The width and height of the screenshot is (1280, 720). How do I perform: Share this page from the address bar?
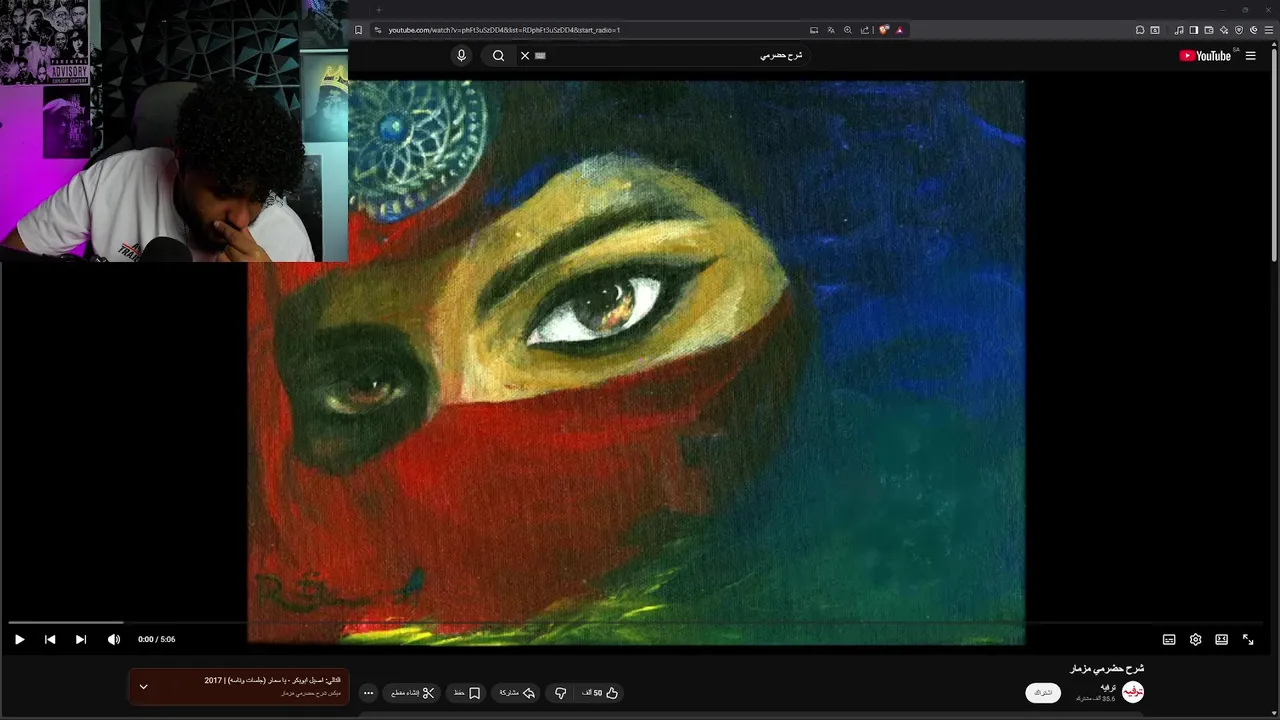(x=865, y=30)
